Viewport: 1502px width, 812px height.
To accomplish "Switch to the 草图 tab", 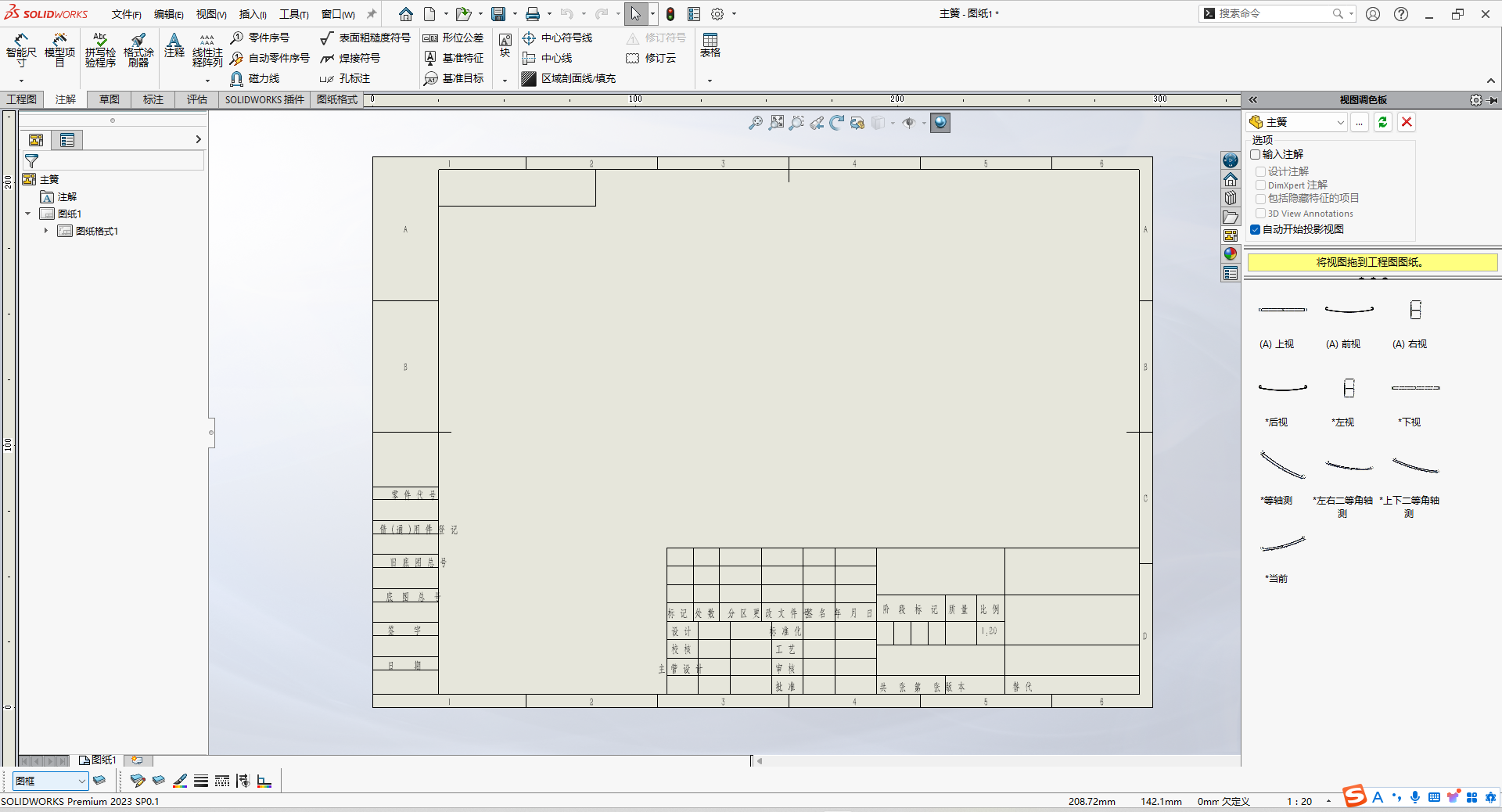I will (x=110, y=99).
